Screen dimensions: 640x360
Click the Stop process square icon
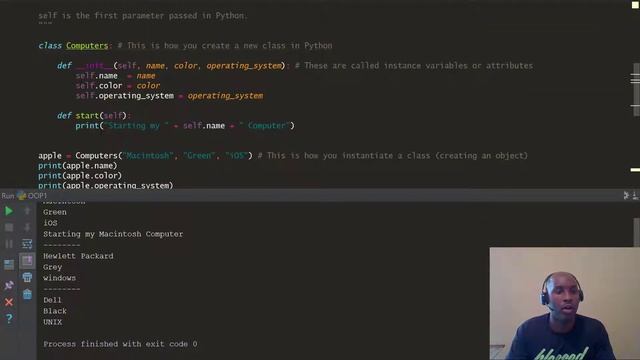[9, 228]
